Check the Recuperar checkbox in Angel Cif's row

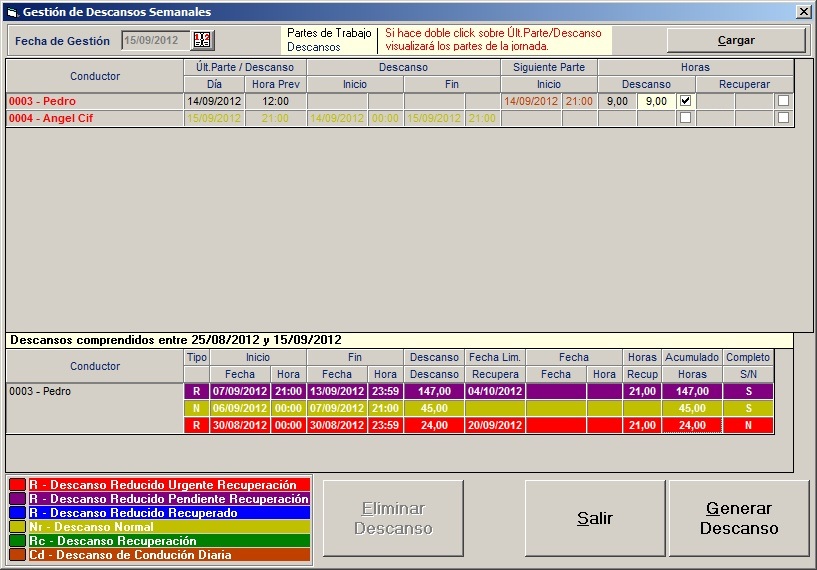tap(783, 118)
